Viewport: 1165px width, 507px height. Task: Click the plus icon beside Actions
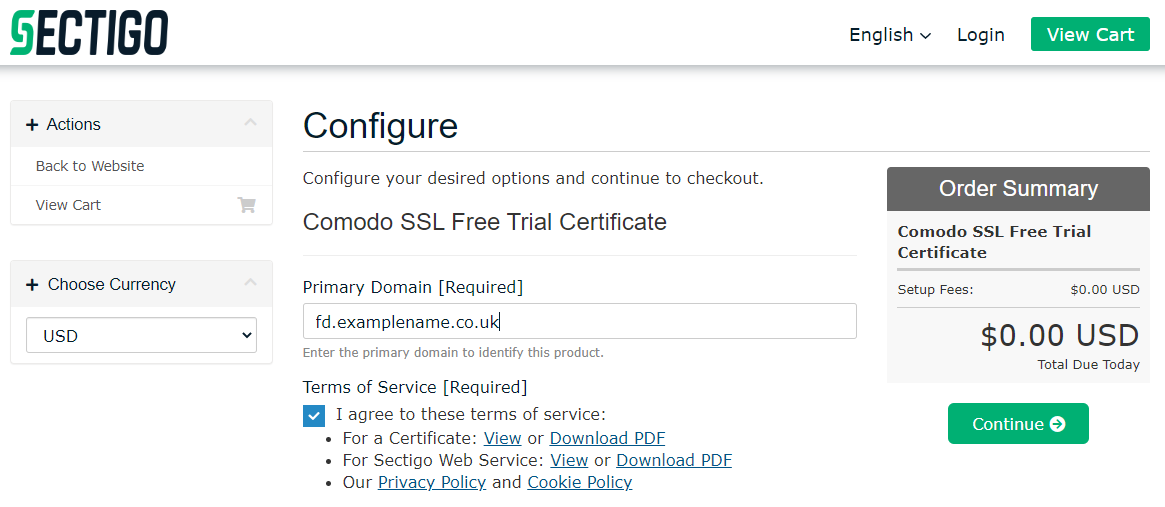point(32,125)
